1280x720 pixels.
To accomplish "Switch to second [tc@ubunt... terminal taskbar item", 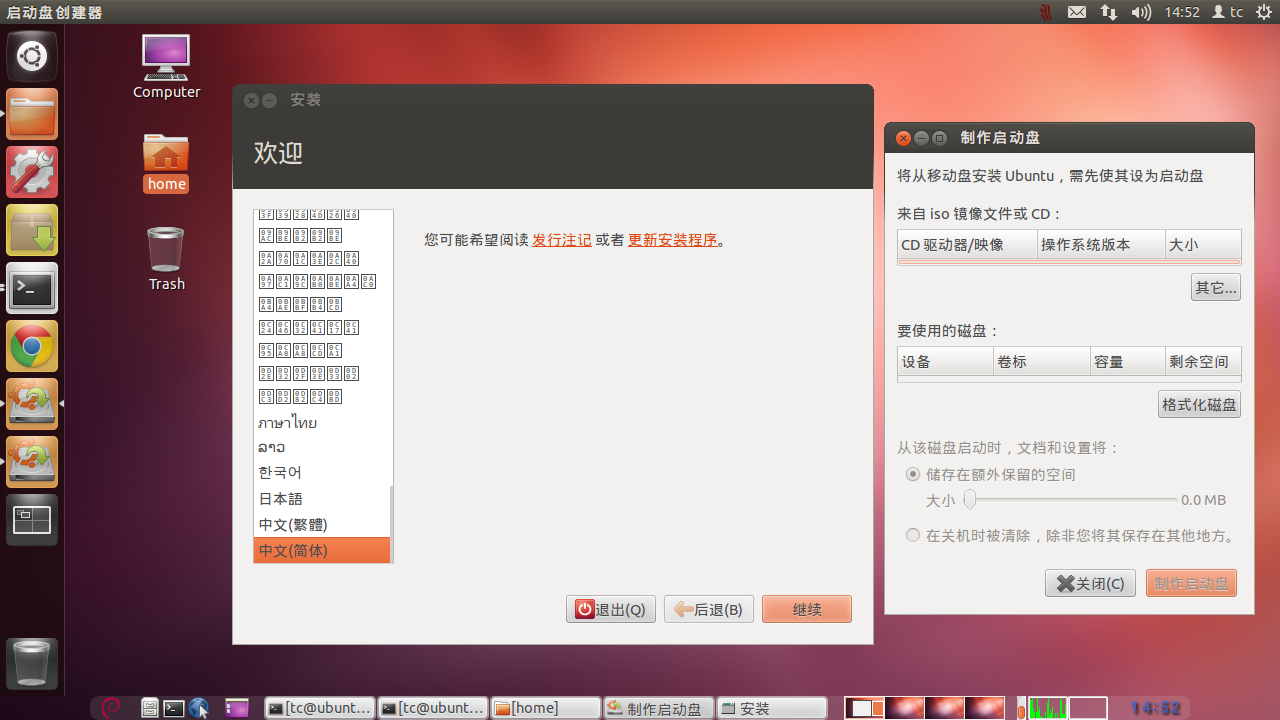I will [433, 708].
